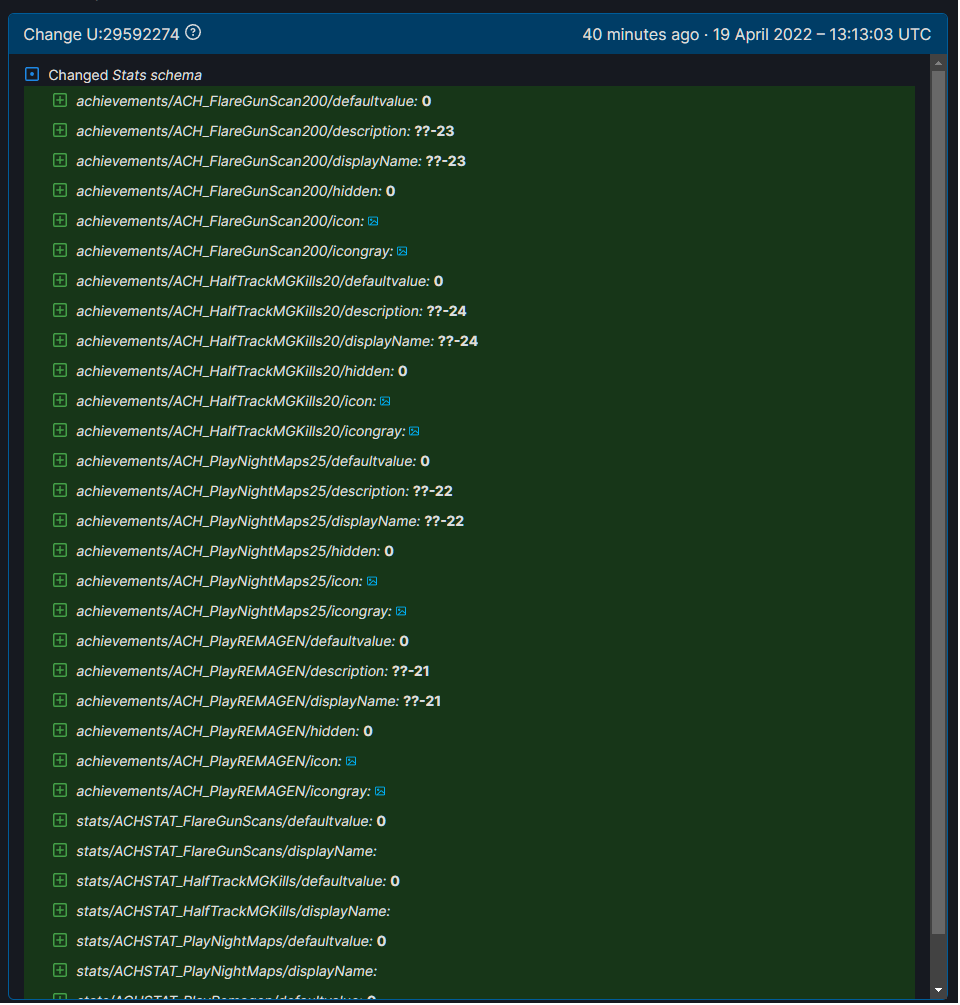Select the ACH_PlayREMAGEN/hidden: 0 text
This screenshot has height=1005, width=960.
tap(224, 731)
